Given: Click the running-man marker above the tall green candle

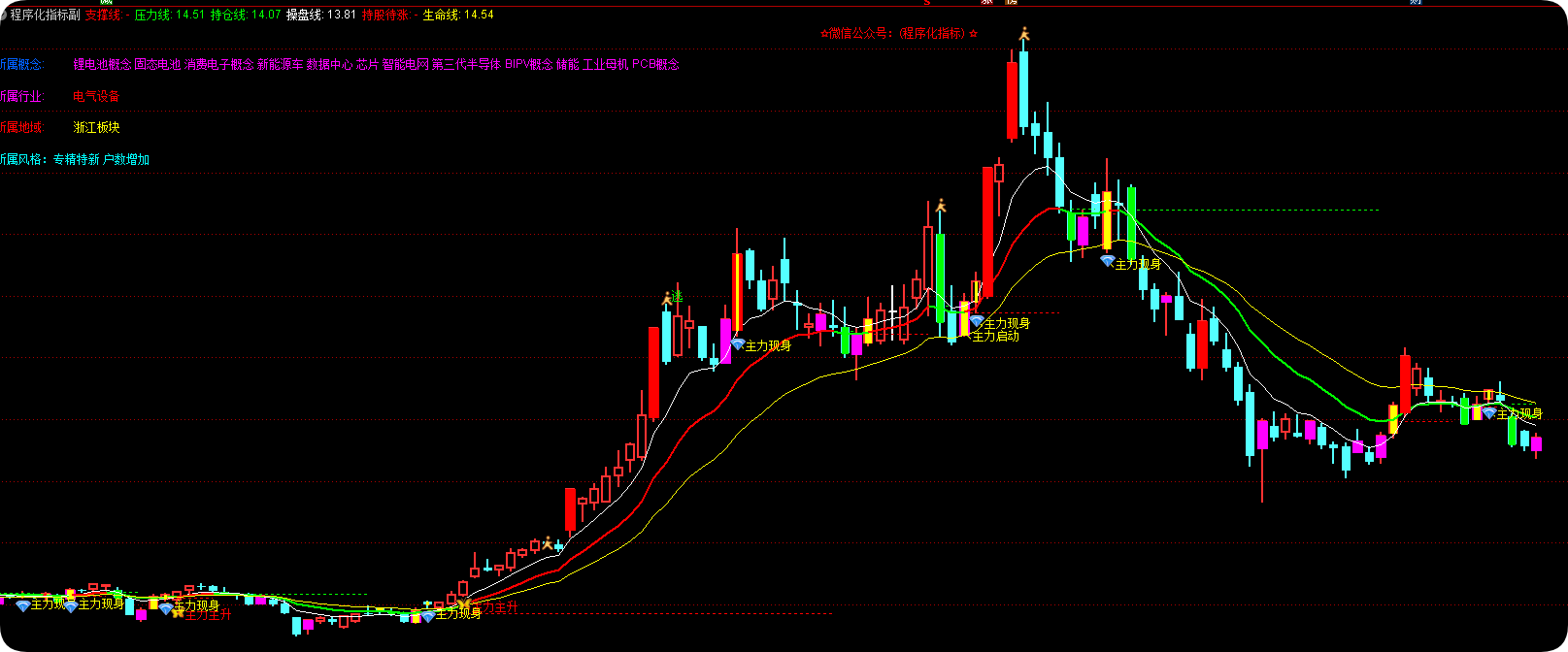Looking at the screenshot, I should tap(940, 205).
